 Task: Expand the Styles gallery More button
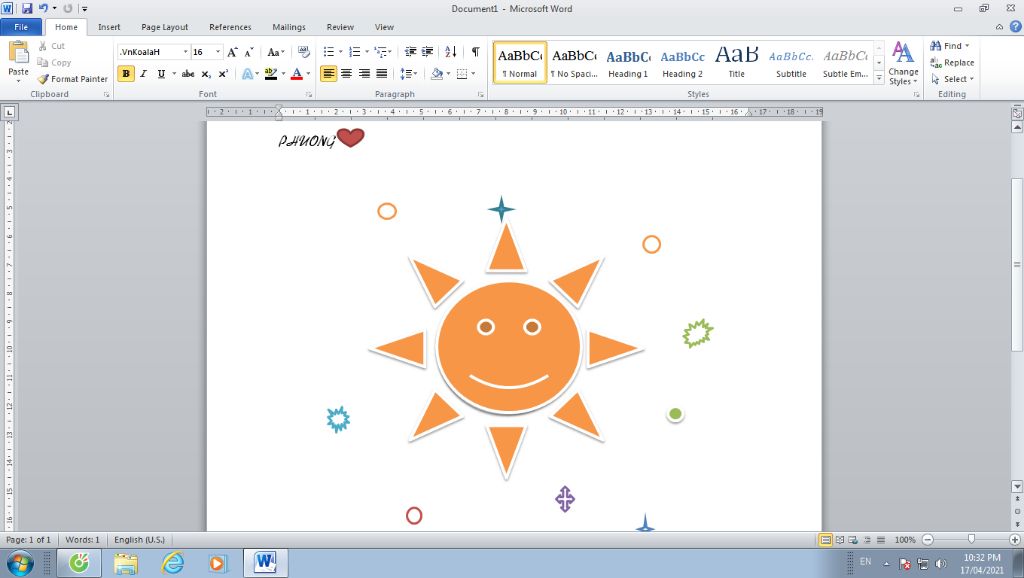pos(879,78)
